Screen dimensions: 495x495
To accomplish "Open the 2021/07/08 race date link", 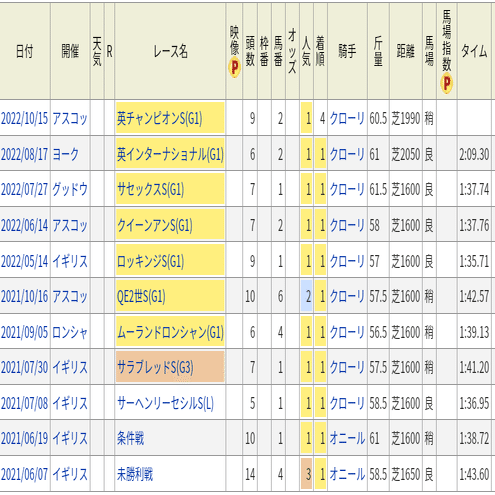I will pos(25,403).
